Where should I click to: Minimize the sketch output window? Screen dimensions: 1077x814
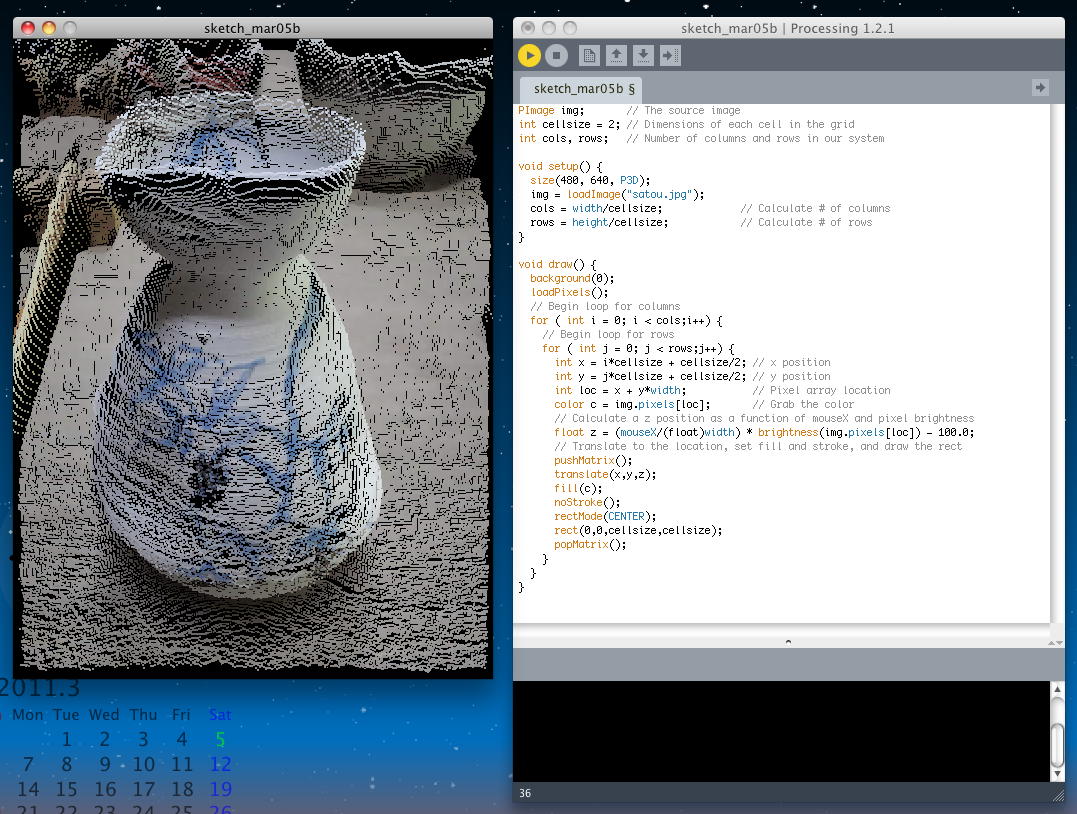(x=49, y=28)
